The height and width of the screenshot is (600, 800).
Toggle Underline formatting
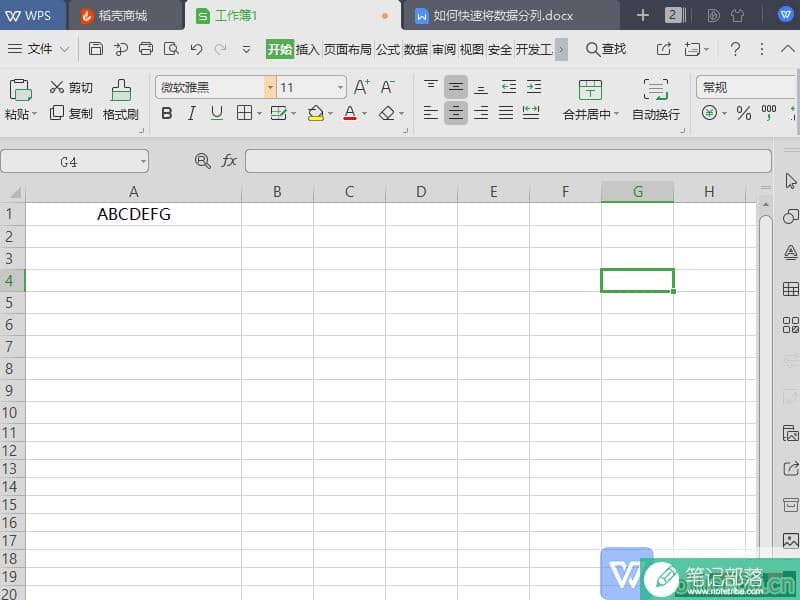(217, 113)
